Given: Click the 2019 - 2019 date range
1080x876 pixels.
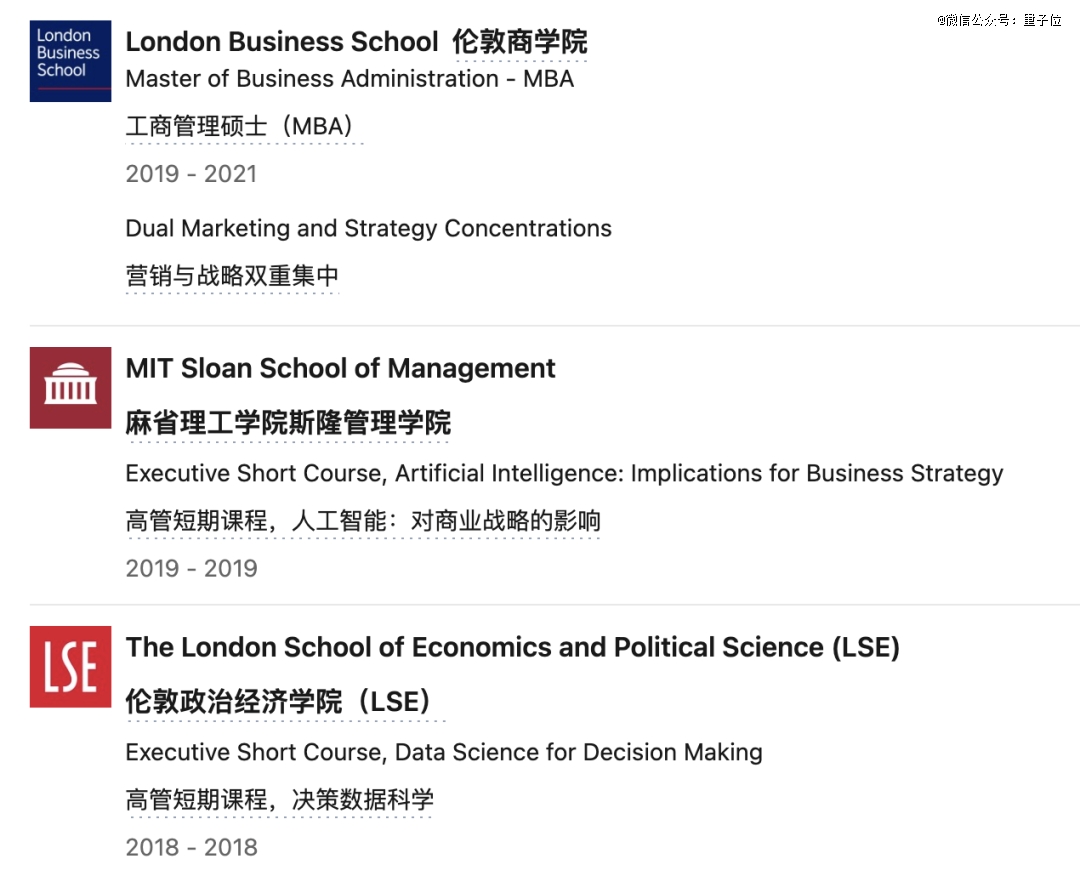Looking at the screenshot, I should (191, 568).
